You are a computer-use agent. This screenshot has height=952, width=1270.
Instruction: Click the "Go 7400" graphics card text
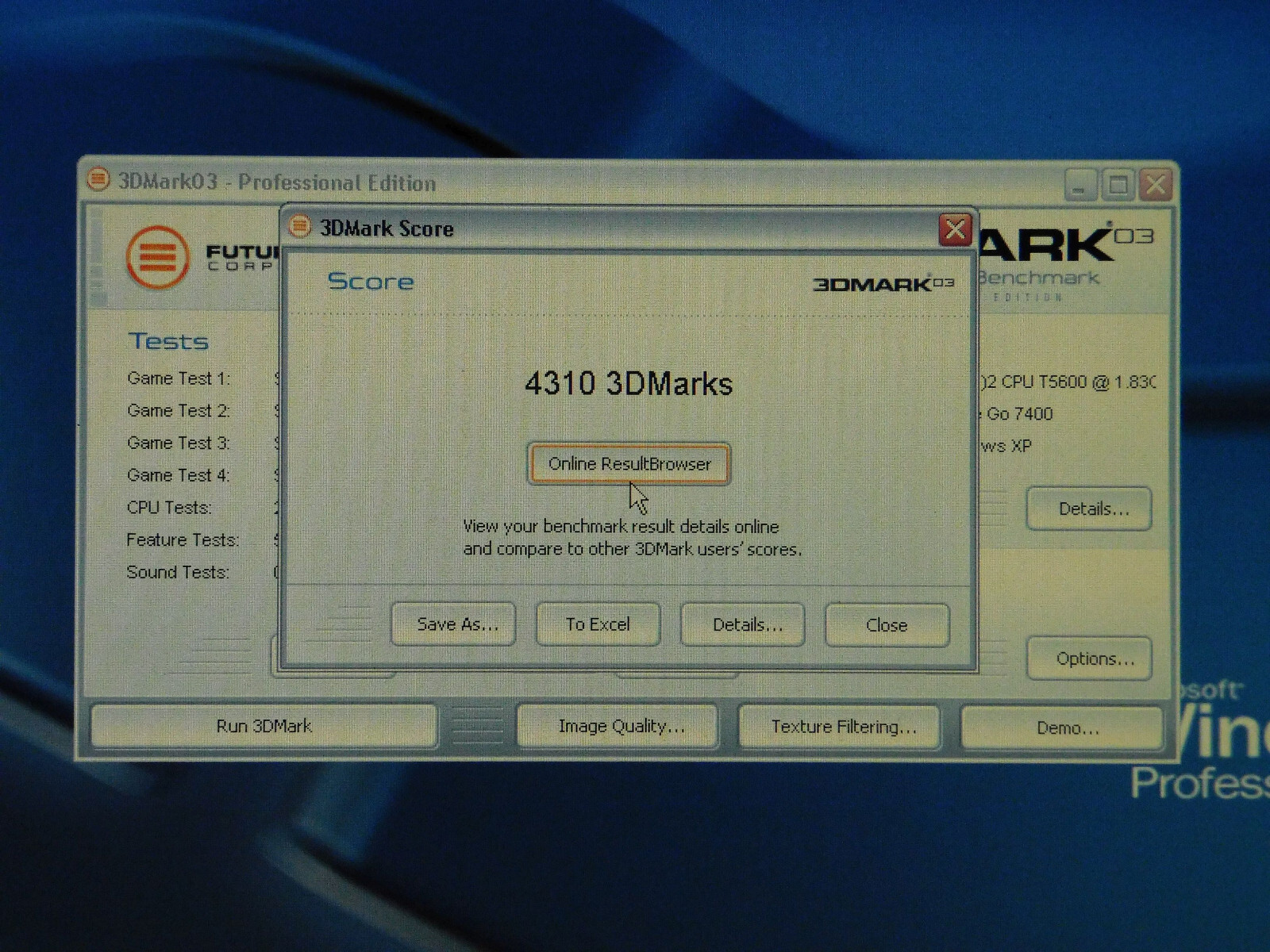click(1020, 414)
